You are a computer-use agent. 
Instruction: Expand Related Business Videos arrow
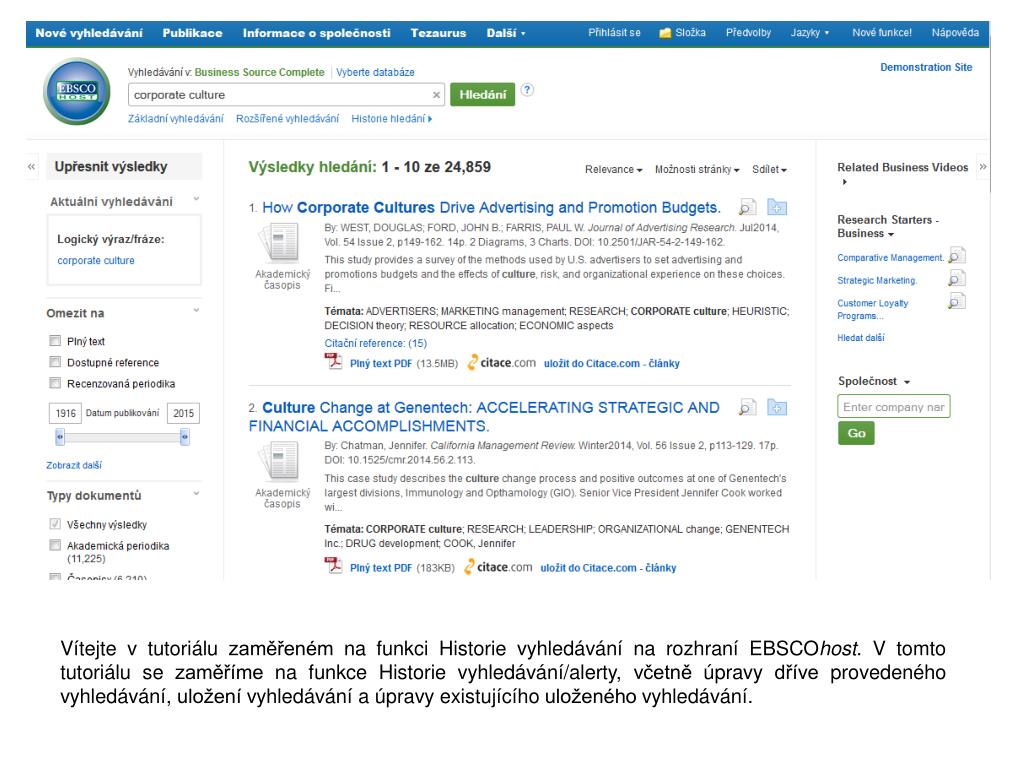click(x=844, y=182)
